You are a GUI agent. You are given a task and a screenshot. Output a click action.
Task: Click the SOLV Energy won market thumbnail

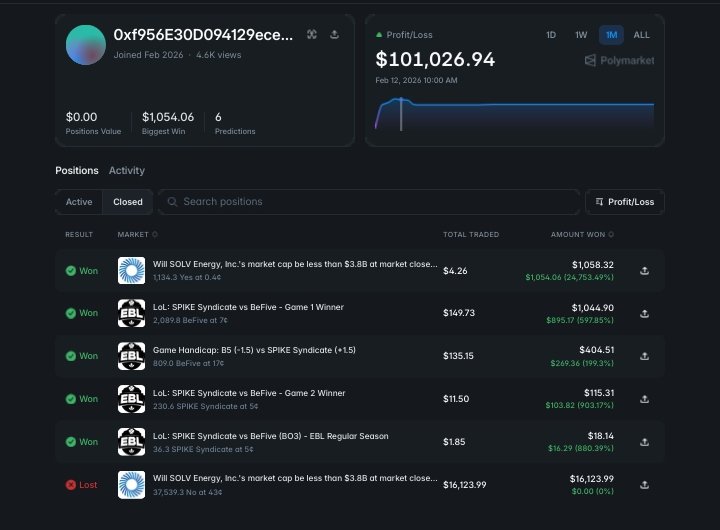131,271
